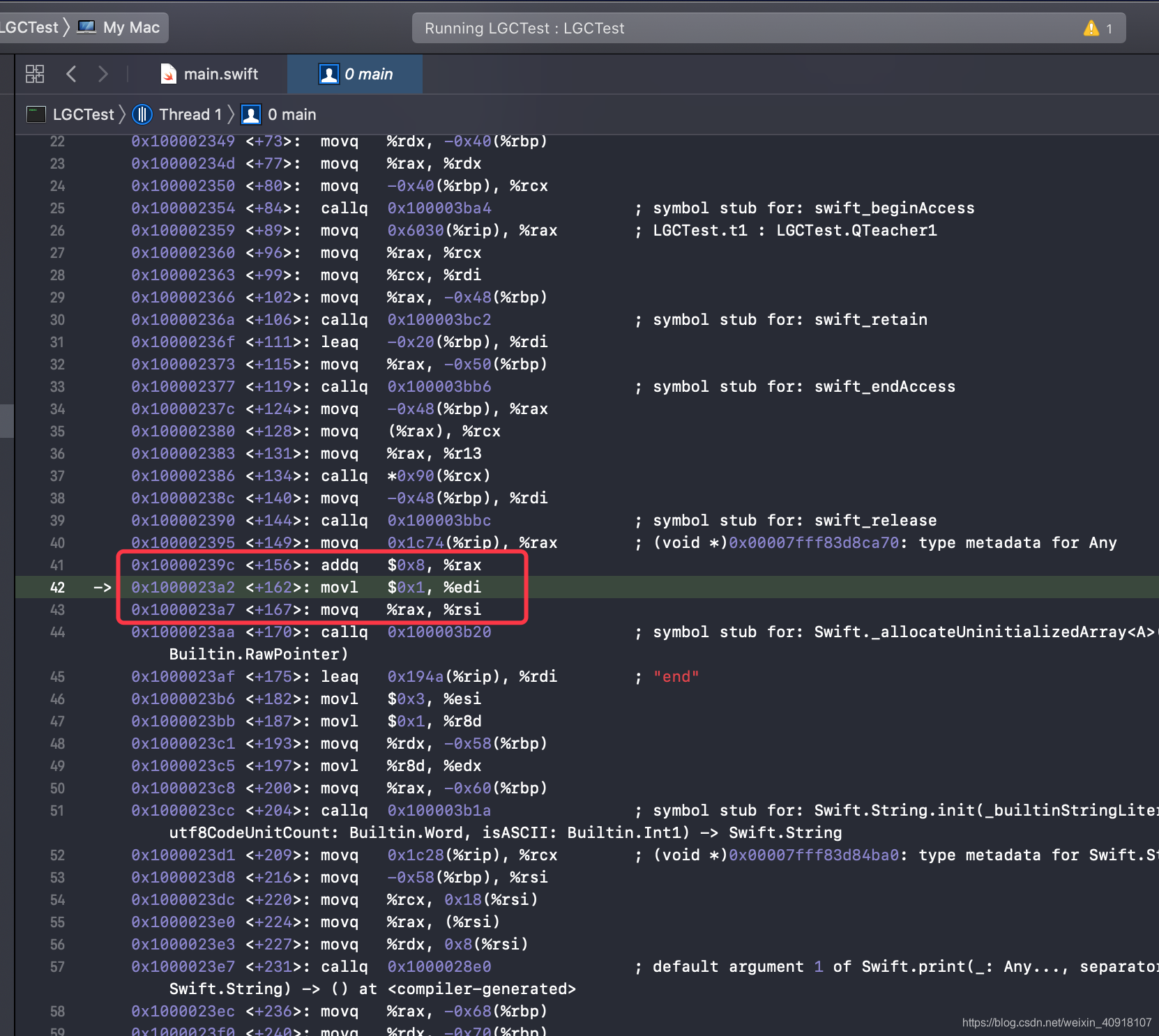Click the compiler-generated comment text
The image size is (1159, 1036).
pos(482,989)
